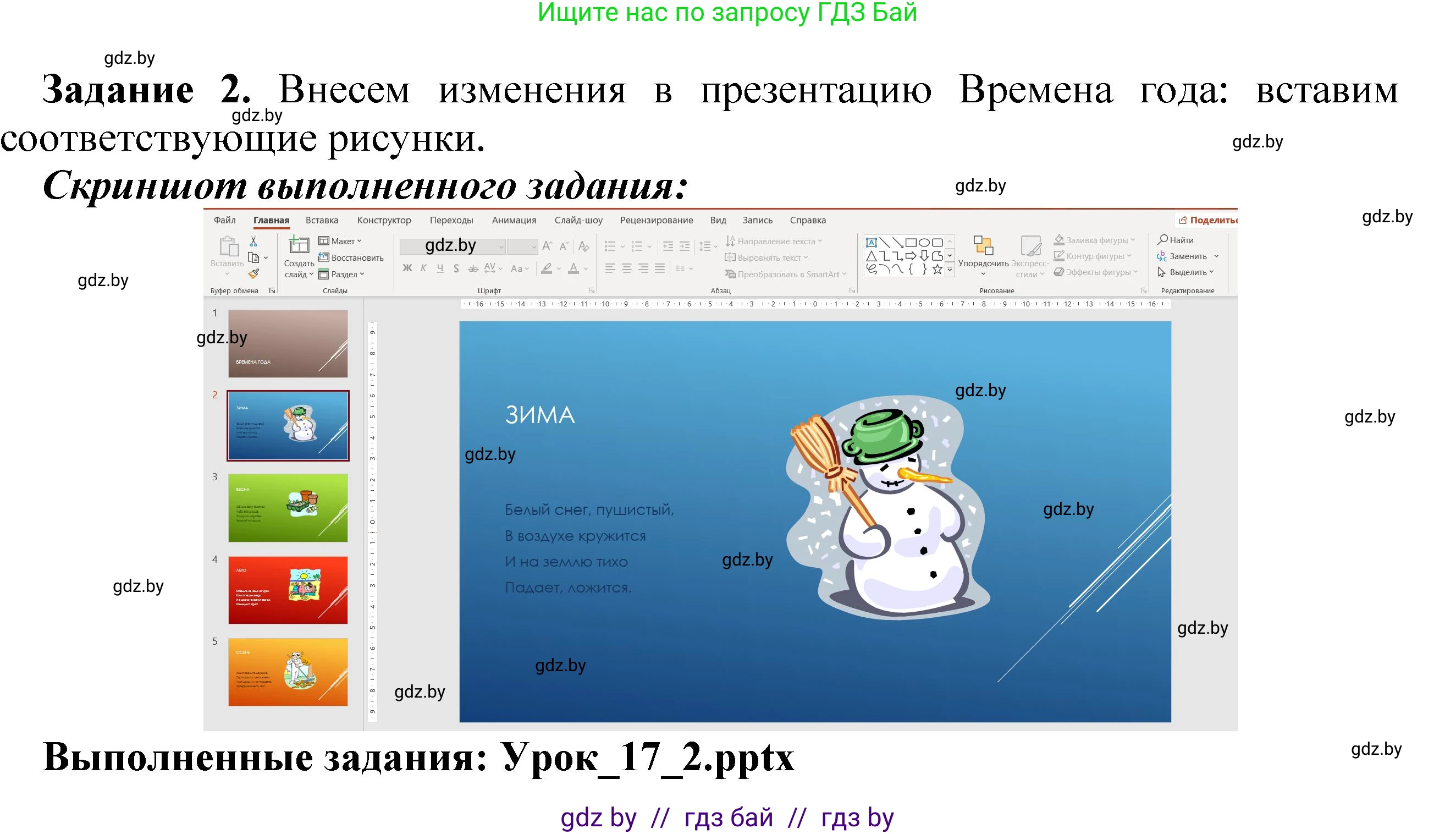Click the Восстановить reset button
Screen dimensions: 1456x834
coord(351,258)
